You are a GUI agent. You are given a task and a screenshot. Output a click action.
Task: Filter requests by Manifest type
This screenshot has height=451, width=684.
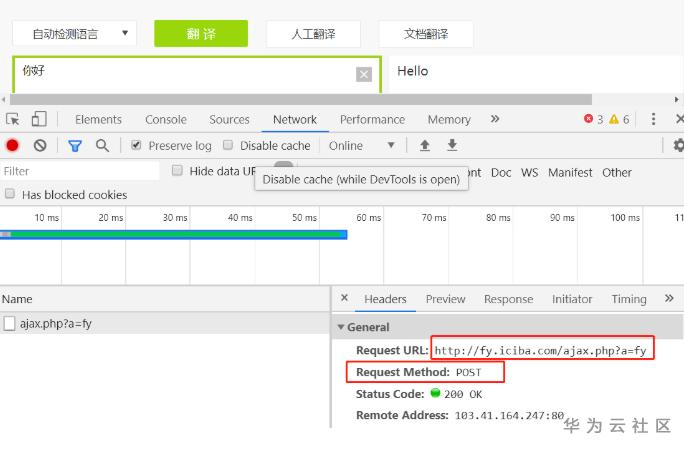click(x=570, y=173)
